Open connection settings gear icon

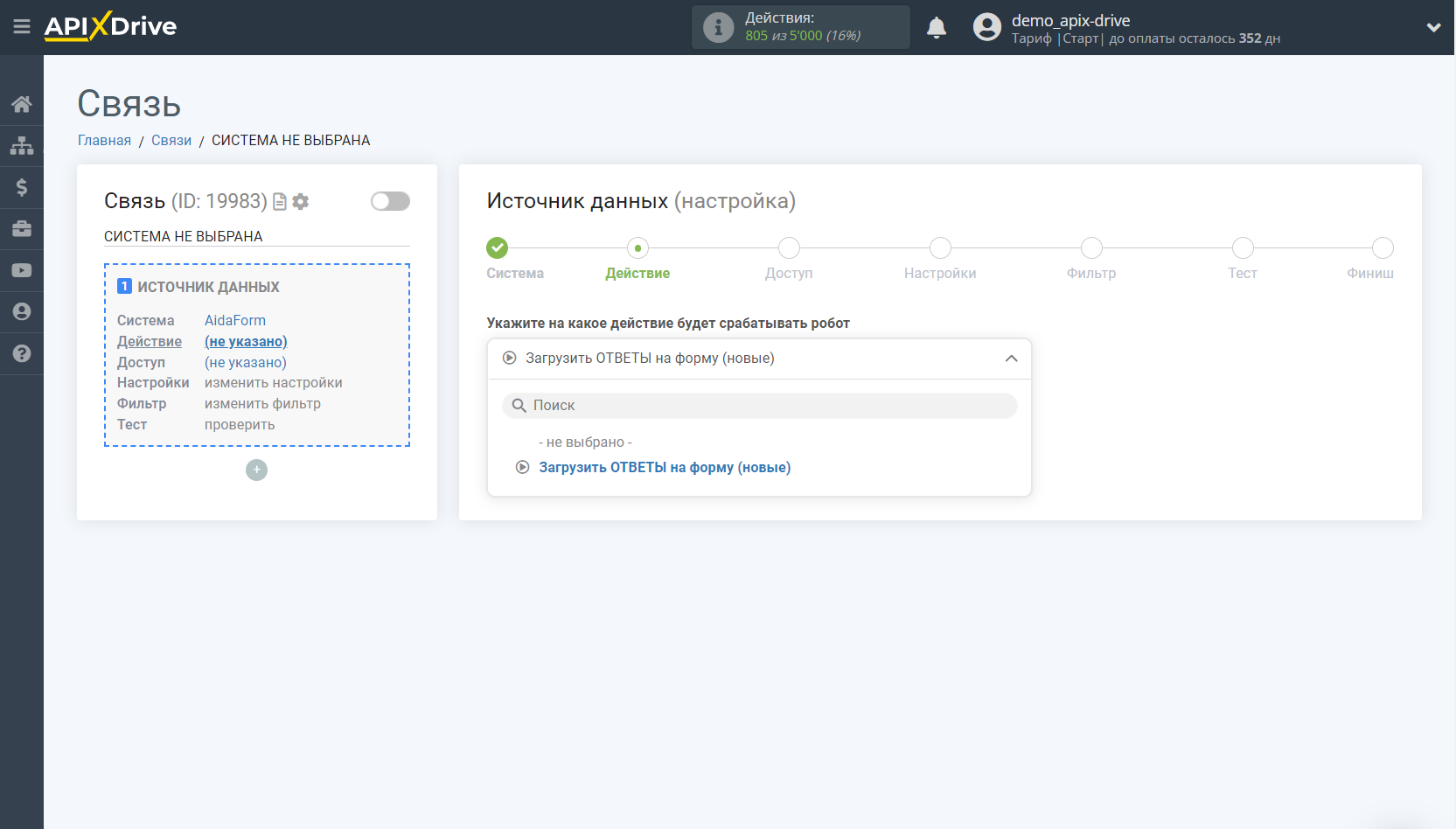coord(301,202)
